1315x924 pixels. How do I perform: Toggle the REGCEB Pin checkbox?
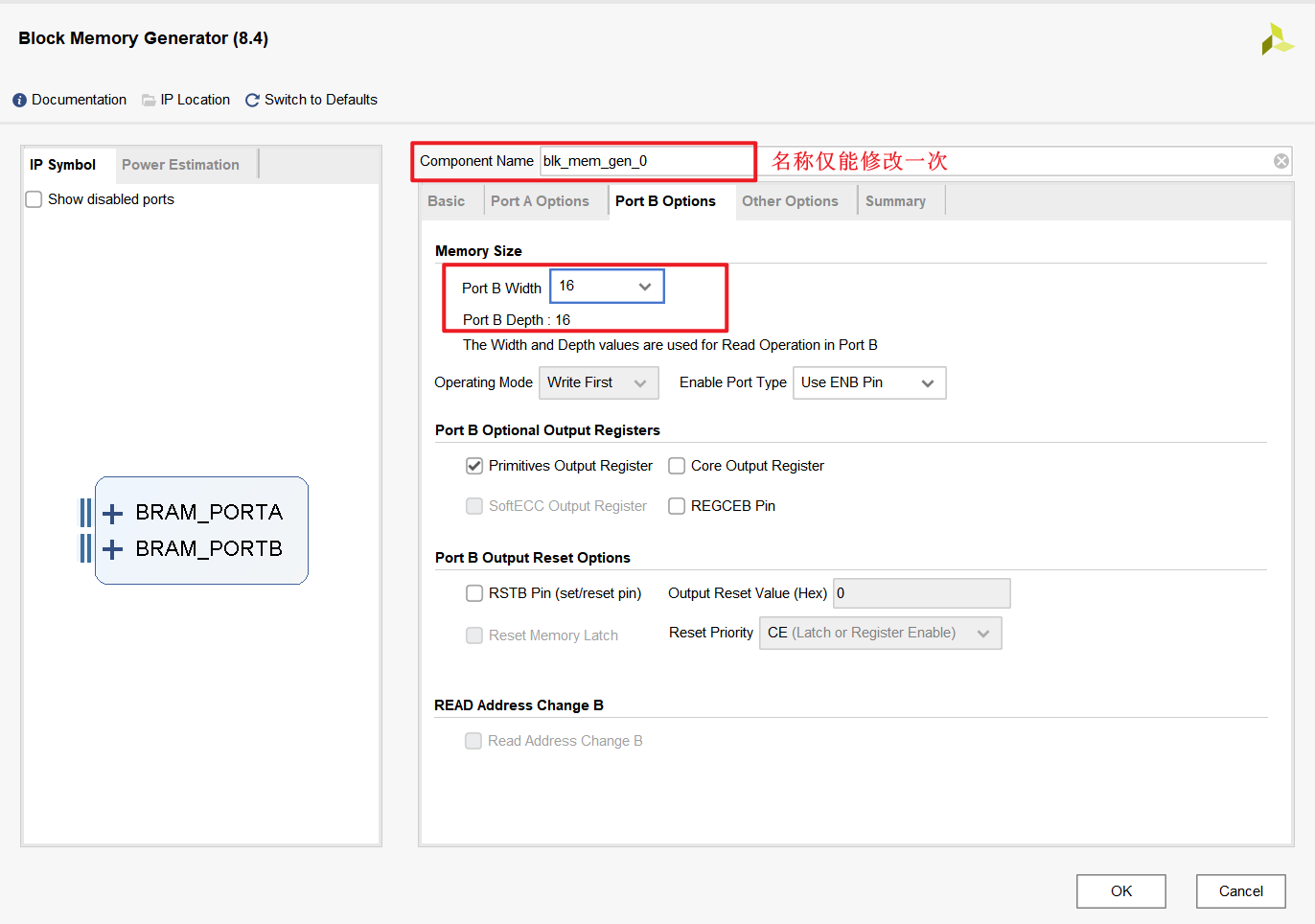(x=677, y=506)
